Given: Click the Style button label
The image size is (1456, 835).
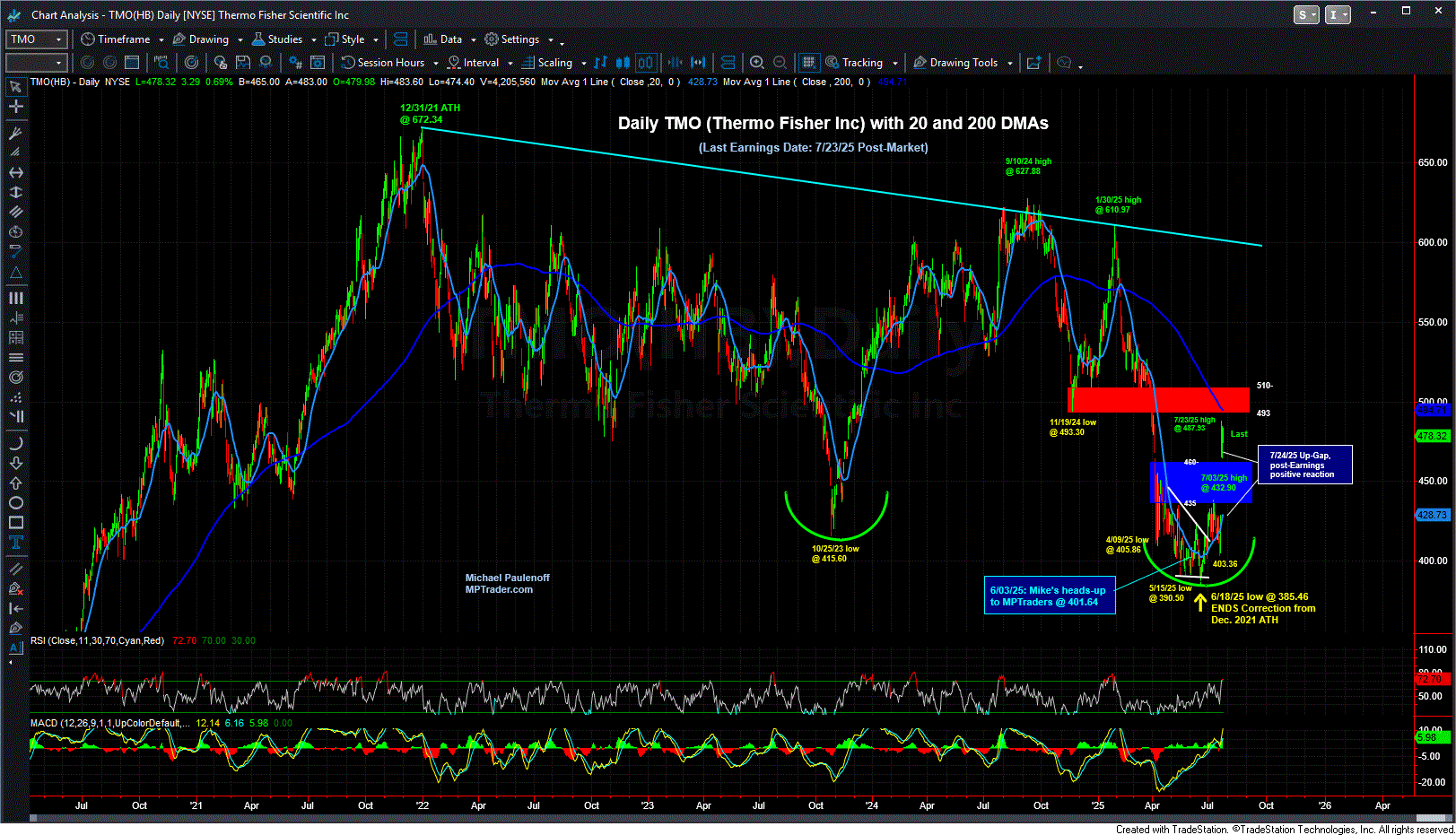Looking at the screenshot, I should tap(353, 39).
